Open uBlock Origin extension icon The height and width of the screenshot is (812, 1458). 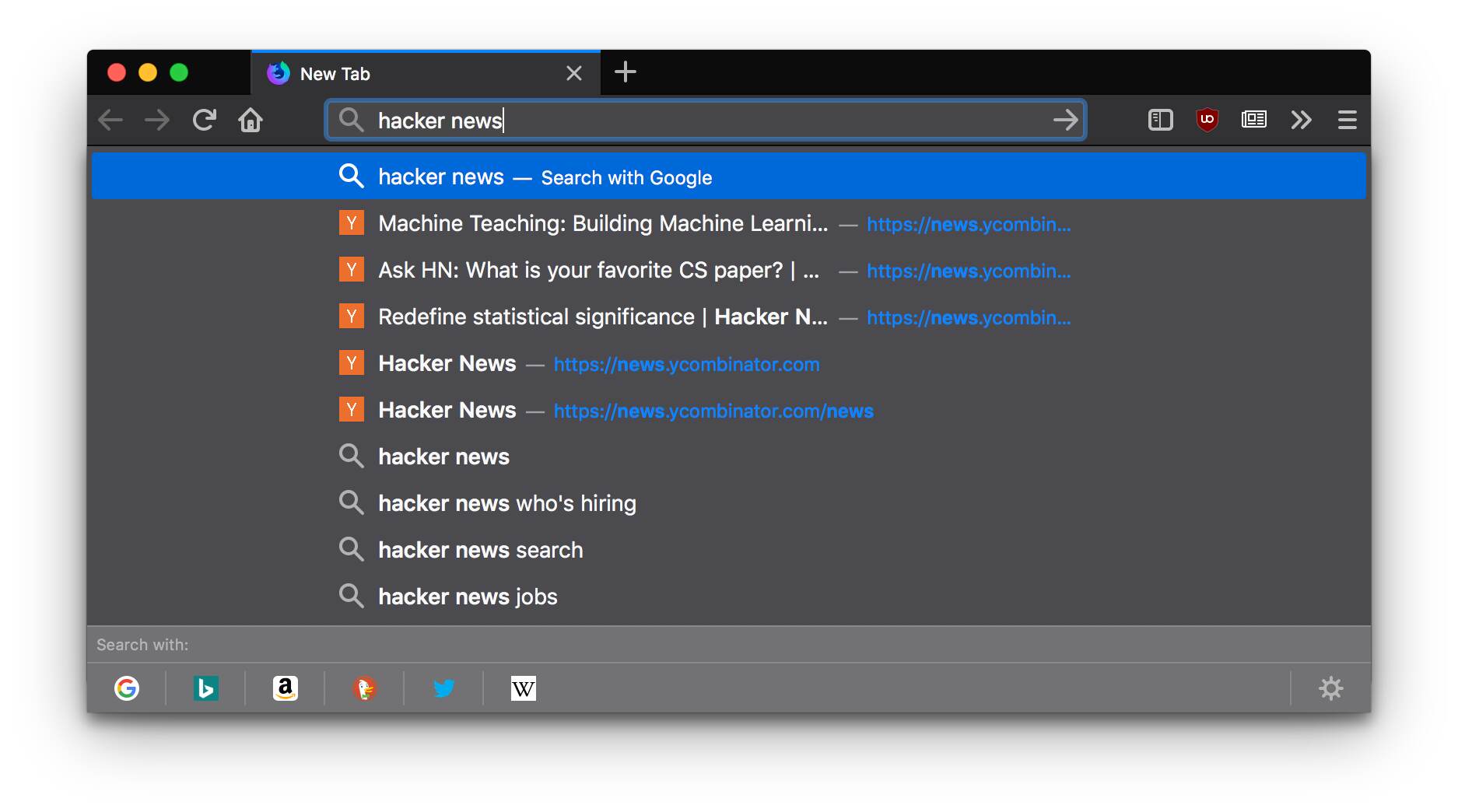coord(1207,120)
